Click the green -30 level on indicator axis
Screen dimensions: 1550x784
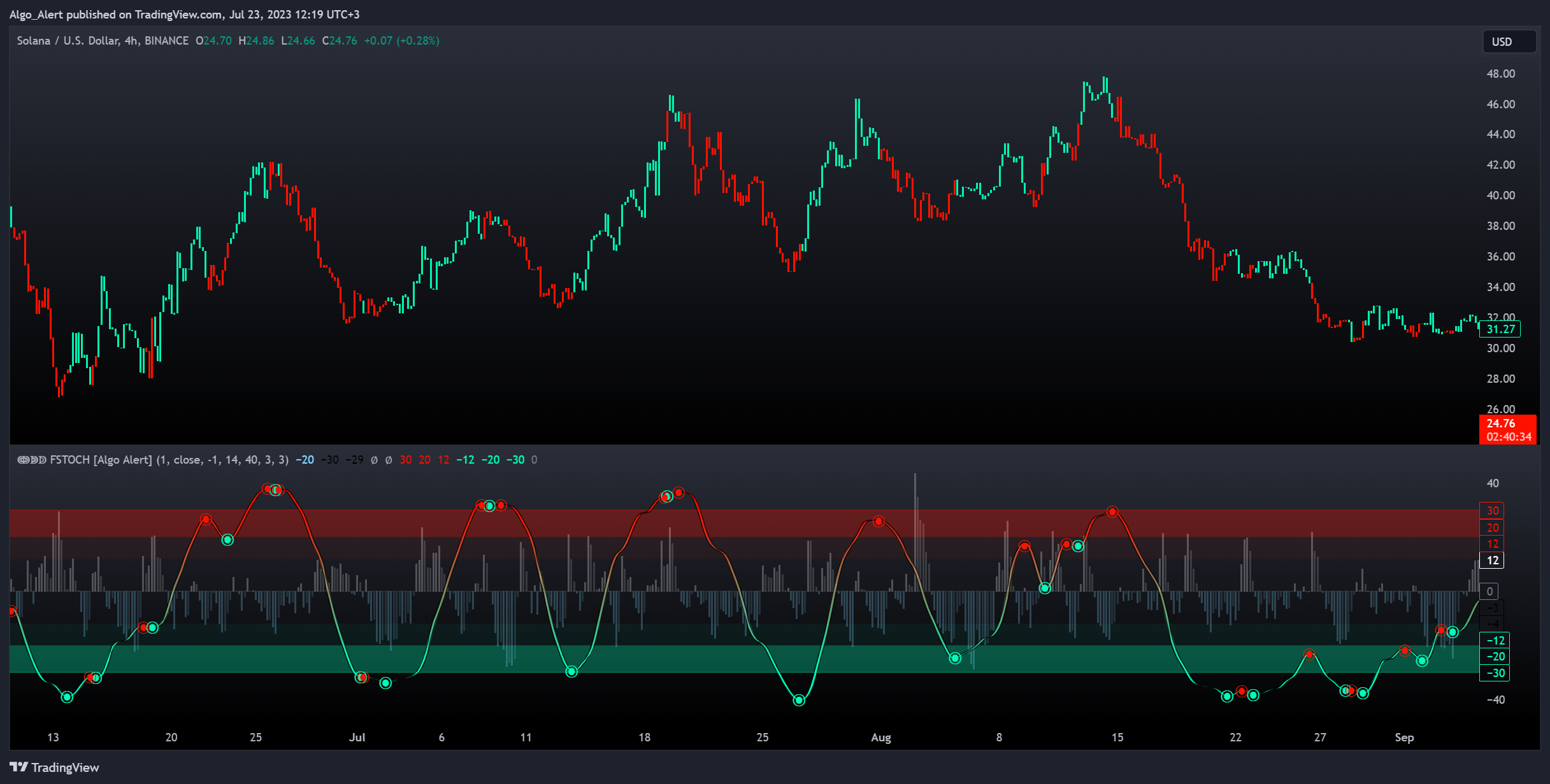(1495, 673)
